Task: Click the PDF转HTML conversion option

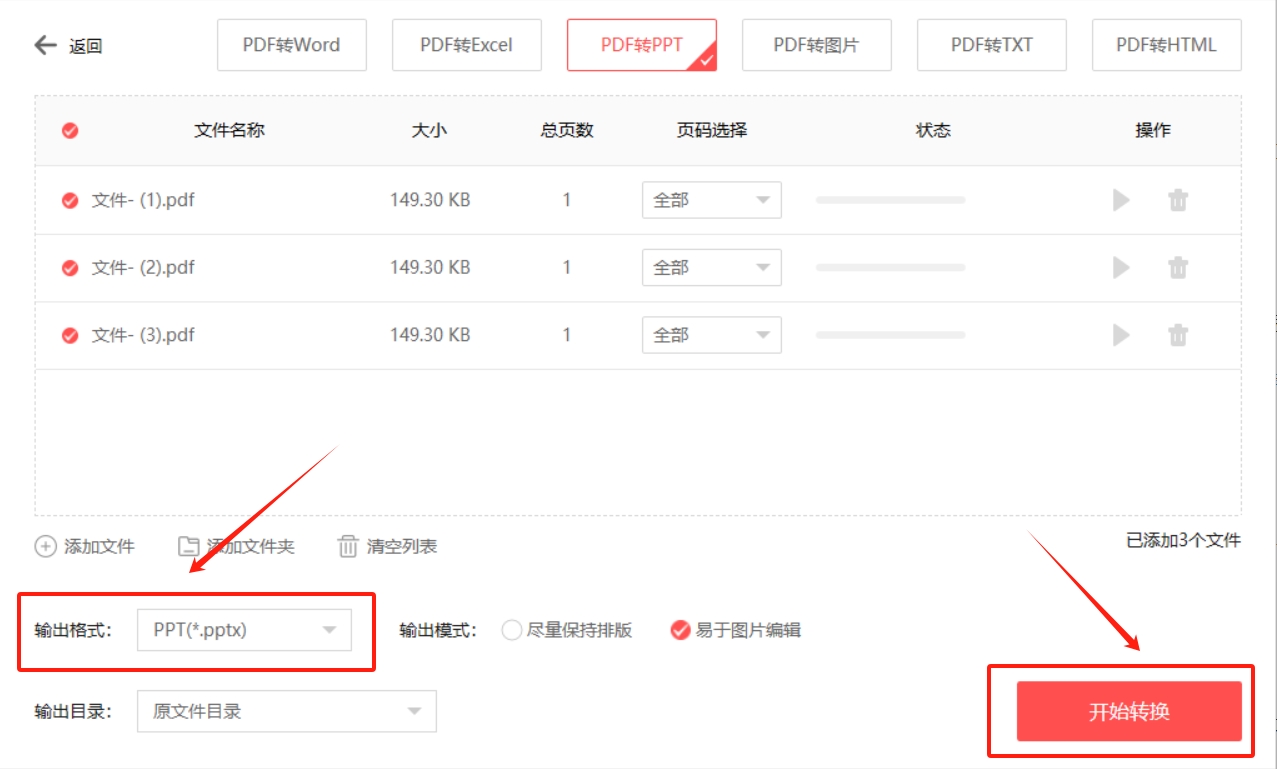Action: pos(1166,44)
